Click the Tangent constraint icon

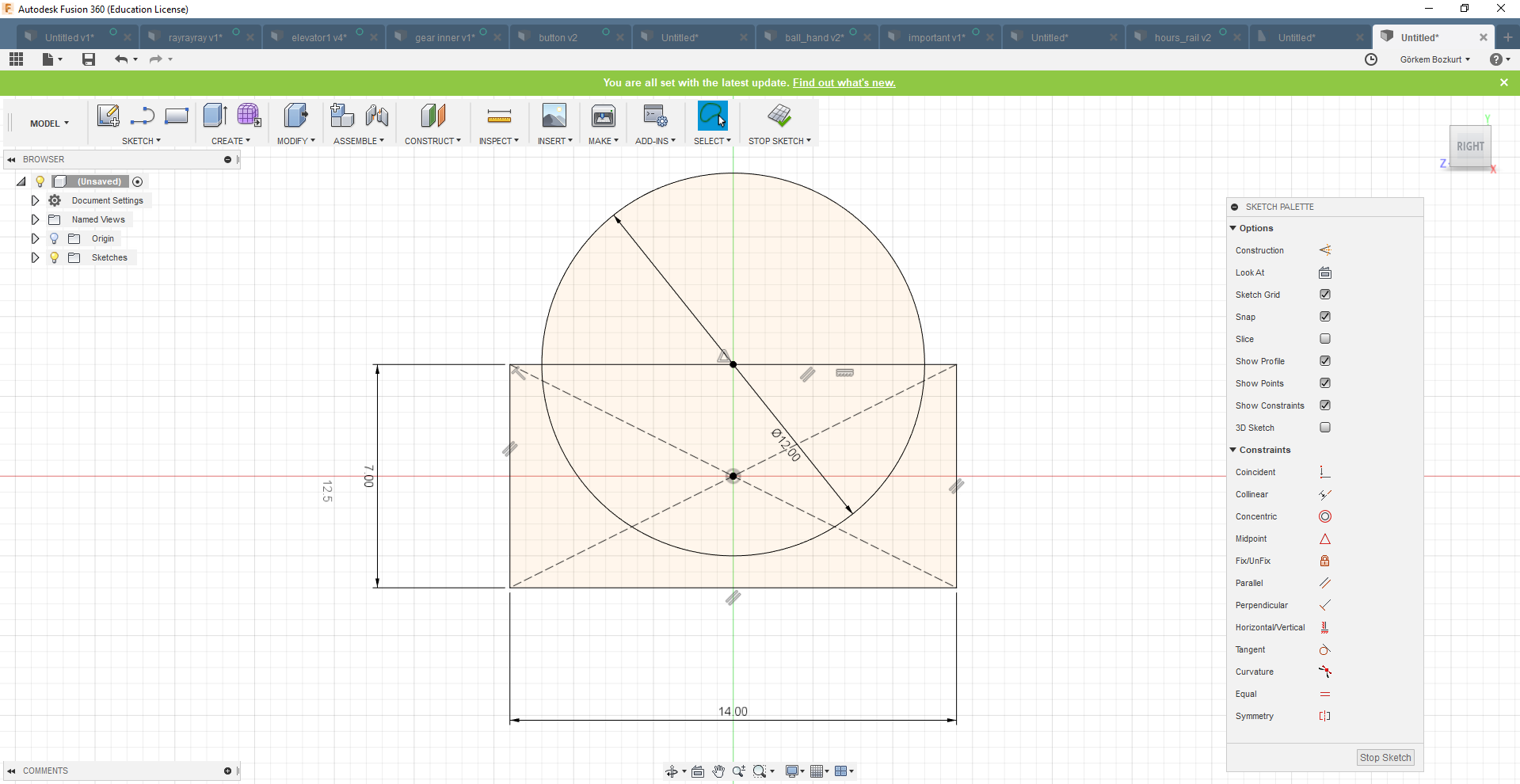1324,650
